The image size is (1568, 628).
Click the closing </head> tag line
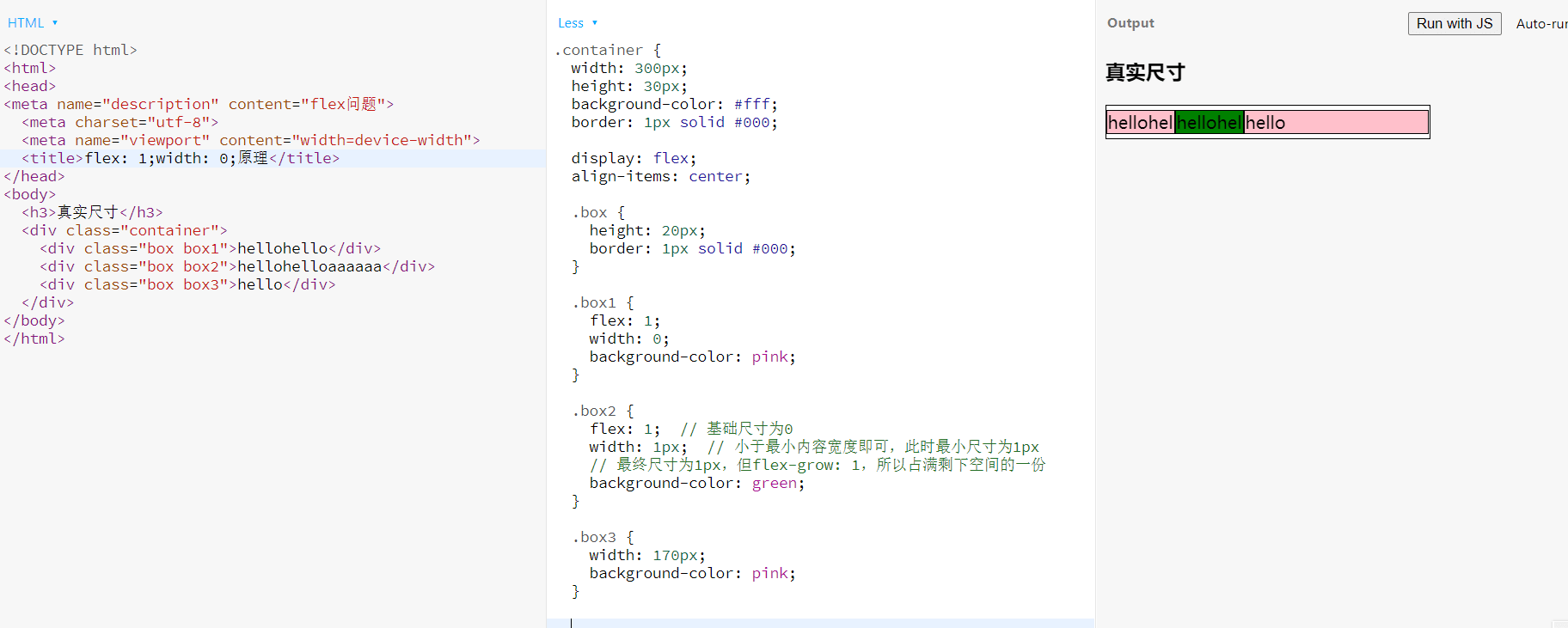34,176
